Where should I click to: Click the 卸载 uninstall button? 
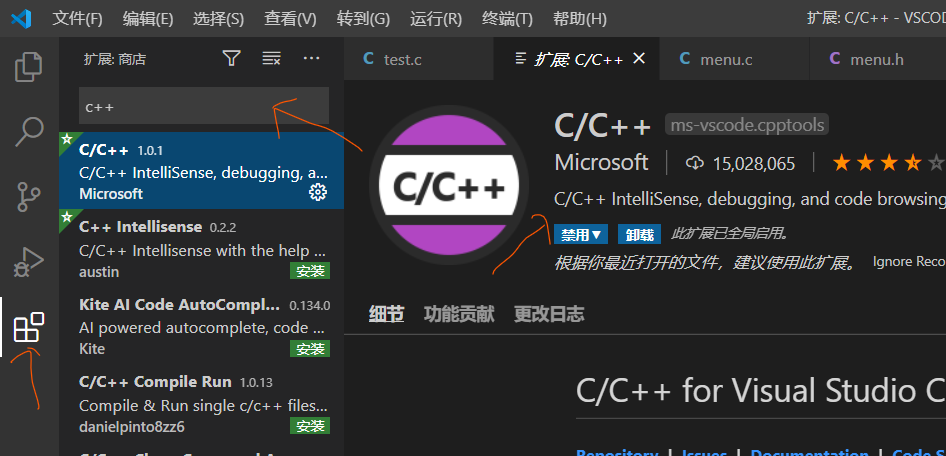pos(640,234)
